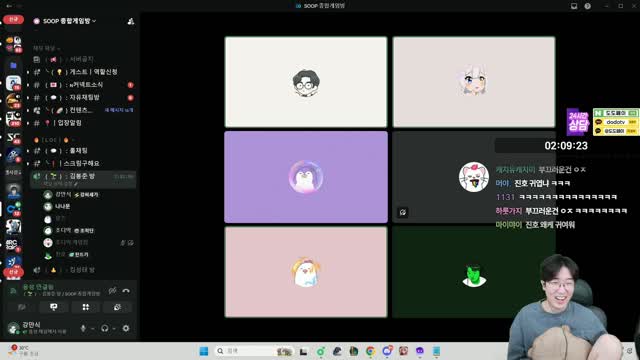Click the help question mark icon
640x360 pixels.
click(587, 6)
